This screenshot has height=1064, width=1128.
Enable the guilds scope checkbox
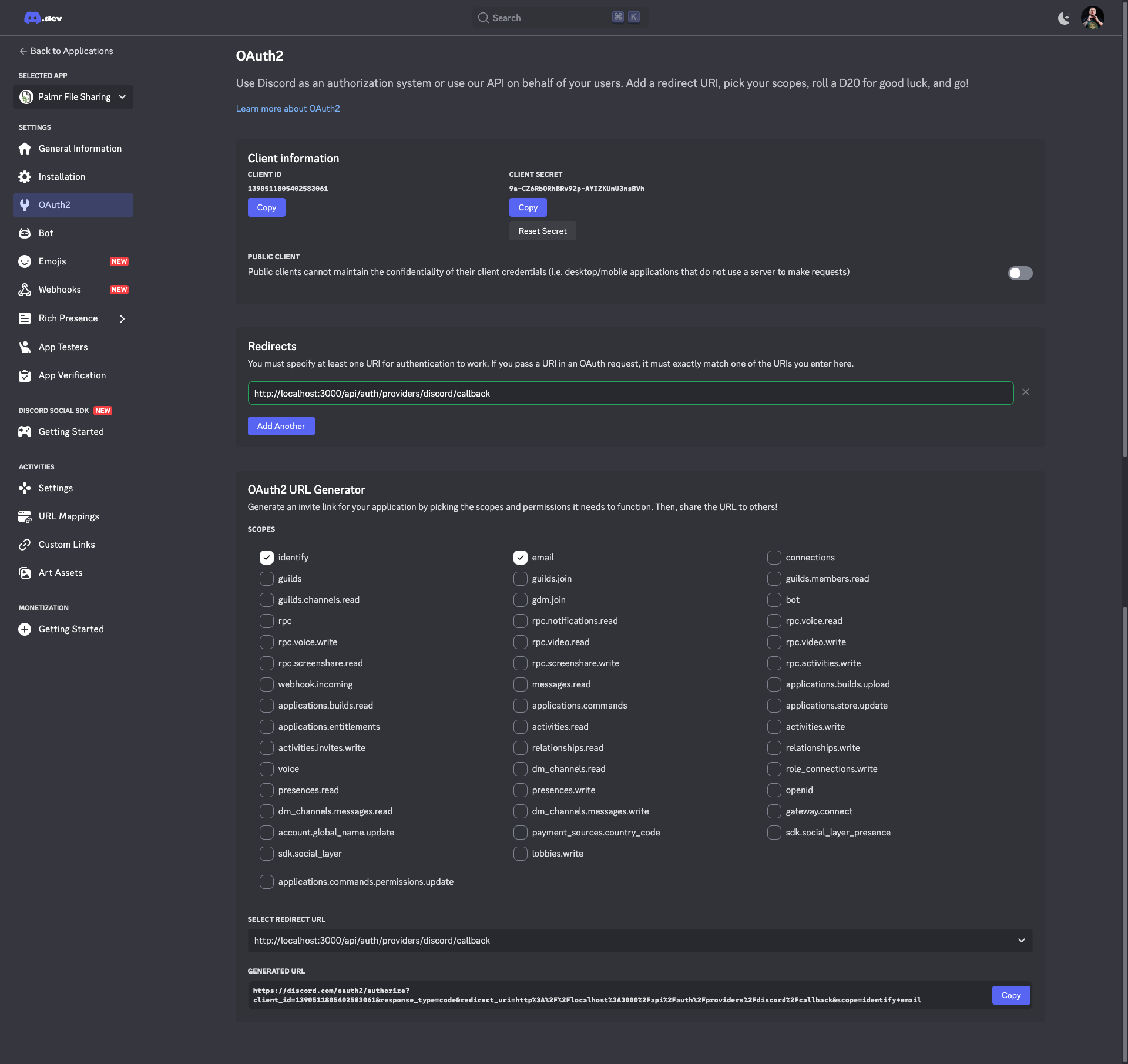point(267,579)
